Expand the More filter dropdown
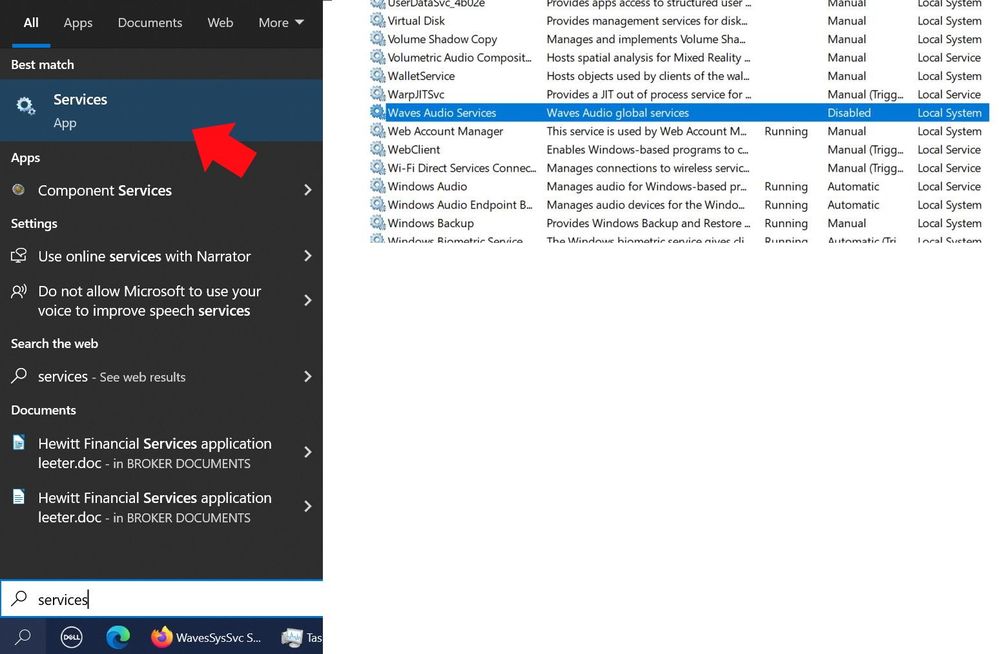Viewport: 999px width, 654px height. click(x=281, y=23)
